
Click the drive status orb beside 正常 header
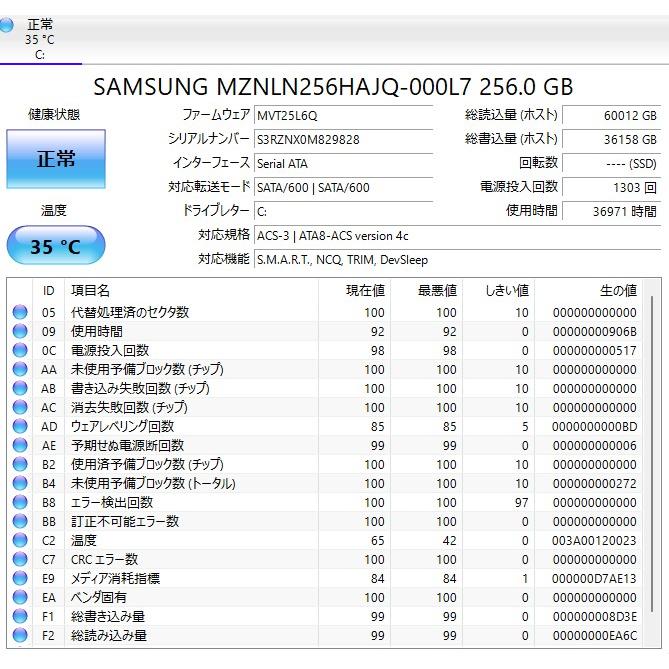(x=6, y=25)
